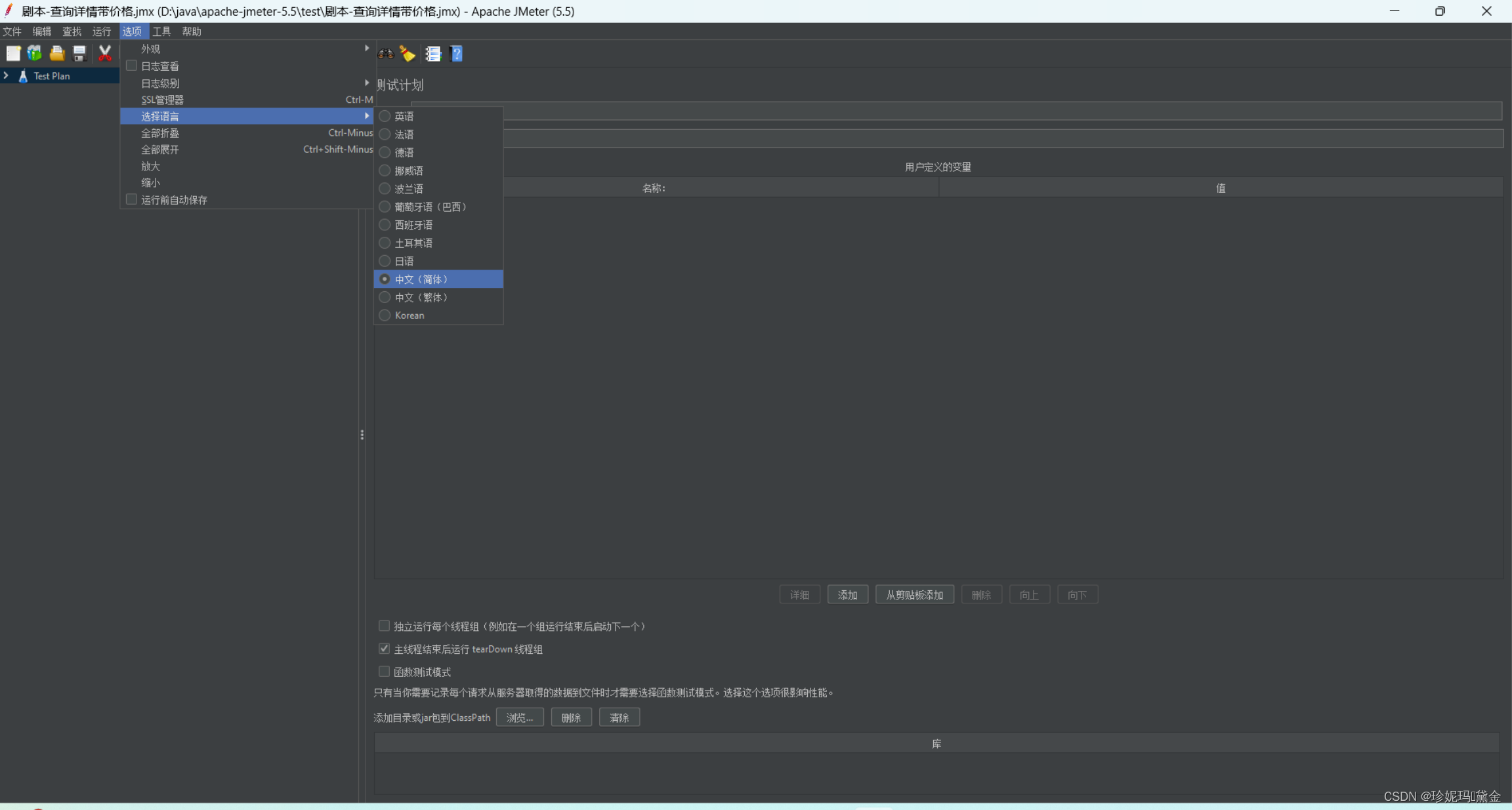Screen dimensions: 1512x810
Task: Expand the Test Plan tree node
Action: click(x=6, y=75)
